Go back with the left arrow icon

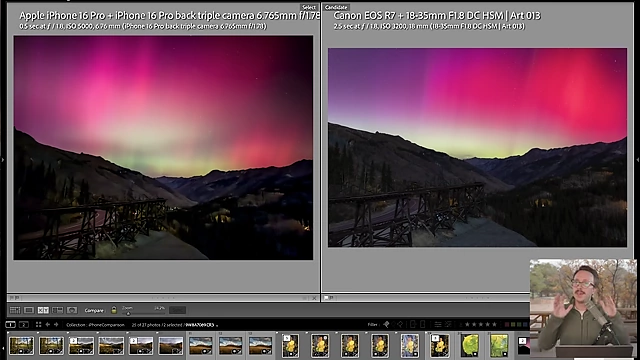point(47,324)
